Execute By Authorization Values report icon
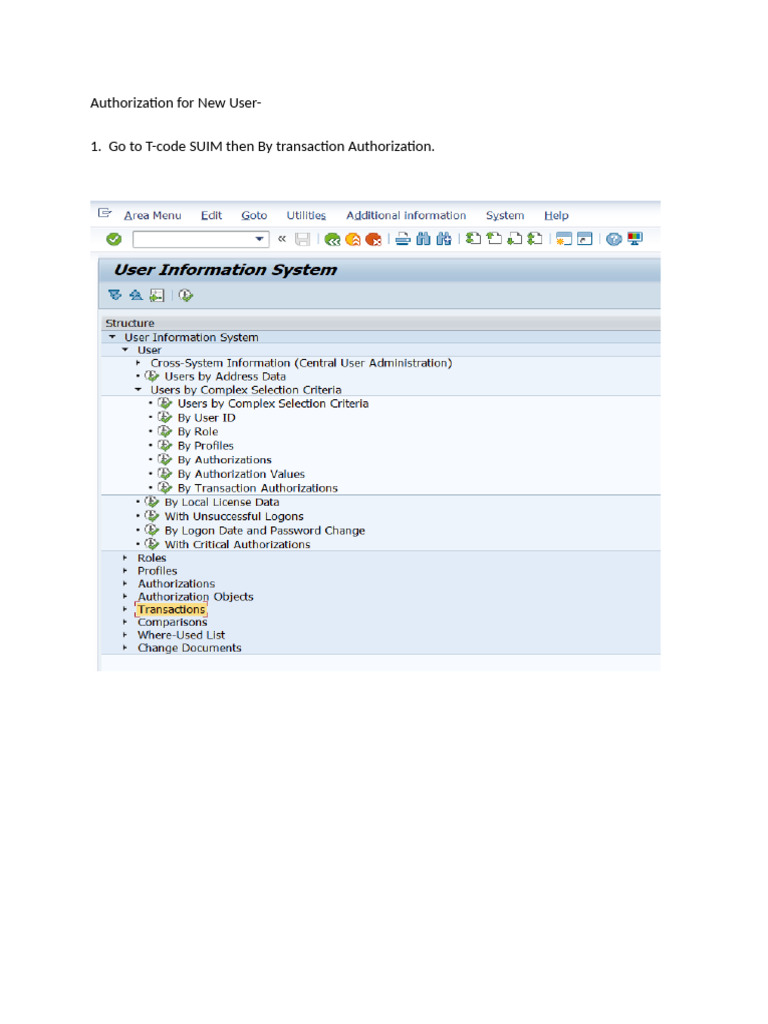 click(x=165, y=473)
